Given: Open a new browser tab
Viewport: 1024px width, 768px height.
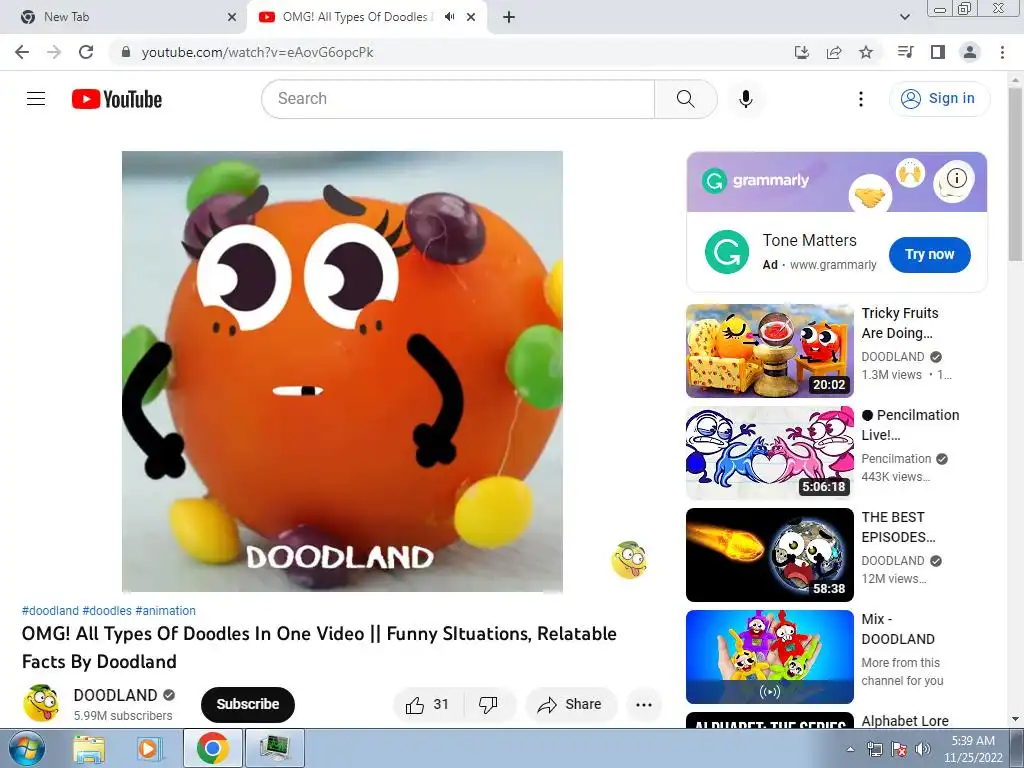Looking at the screenshot, I should pyautogui.click(x=509, y=17).
